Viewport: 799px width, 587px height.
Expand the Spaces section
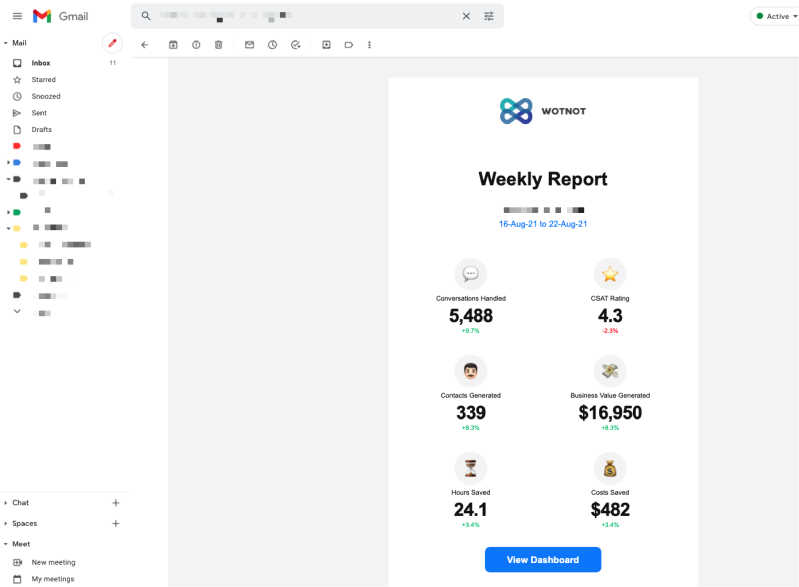6,523
